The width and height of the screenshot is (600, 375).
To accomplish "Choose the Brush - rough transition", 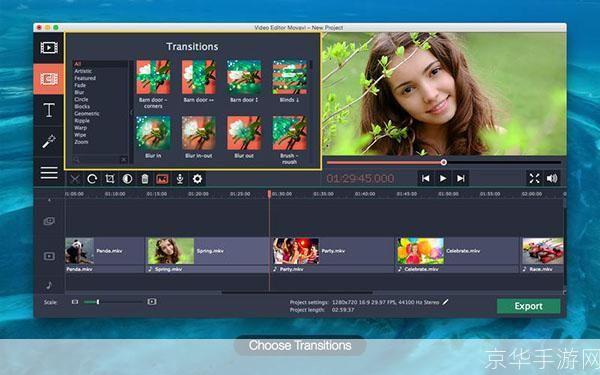I will 290,133.
